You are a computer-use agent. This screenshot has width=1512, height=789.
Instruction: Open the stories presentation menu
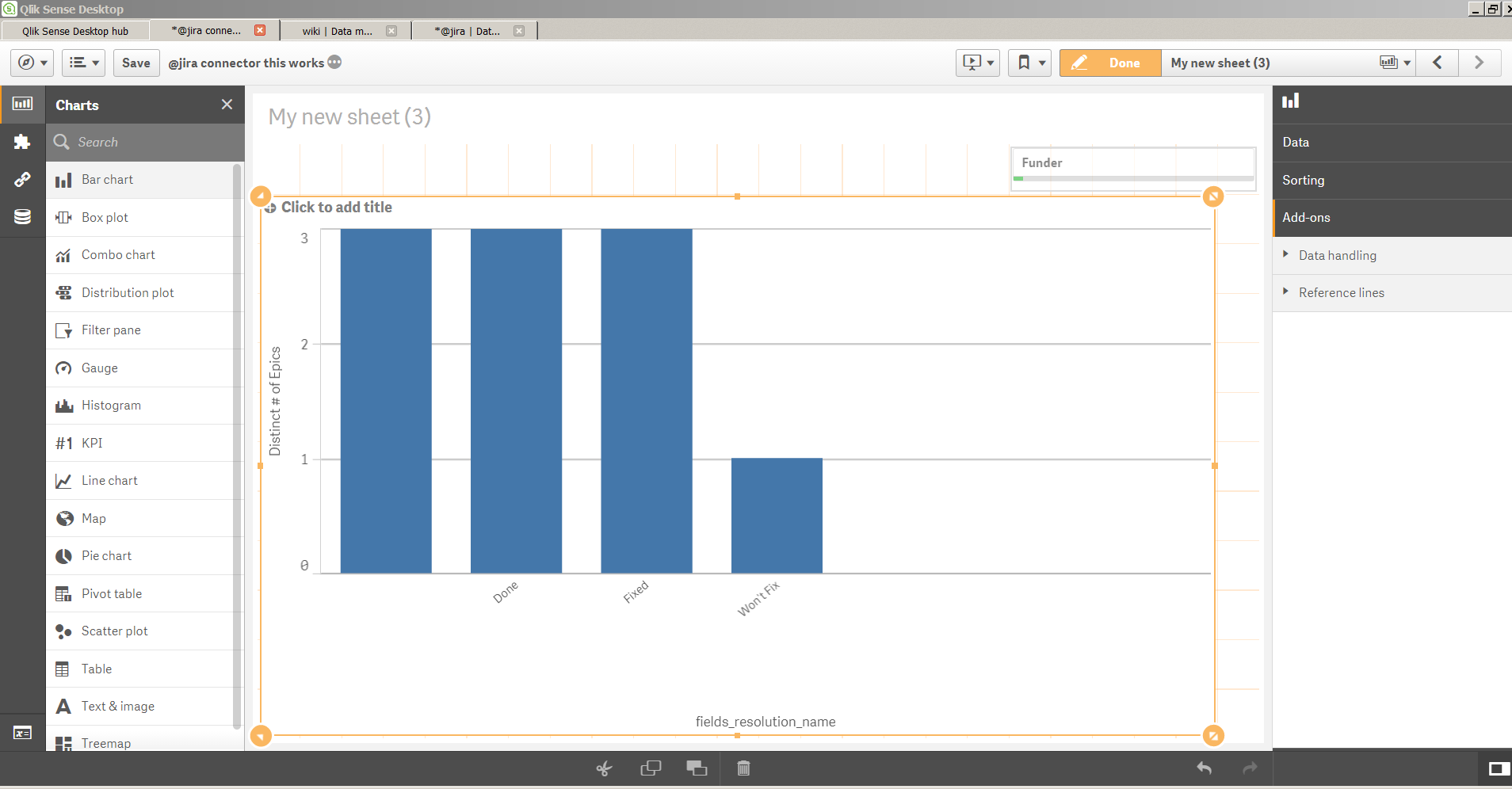click(978, 63)
